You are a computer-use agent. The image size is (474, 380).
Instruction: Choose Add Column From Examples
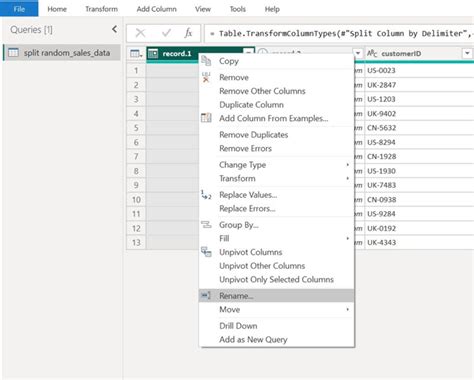click(276, 118)
